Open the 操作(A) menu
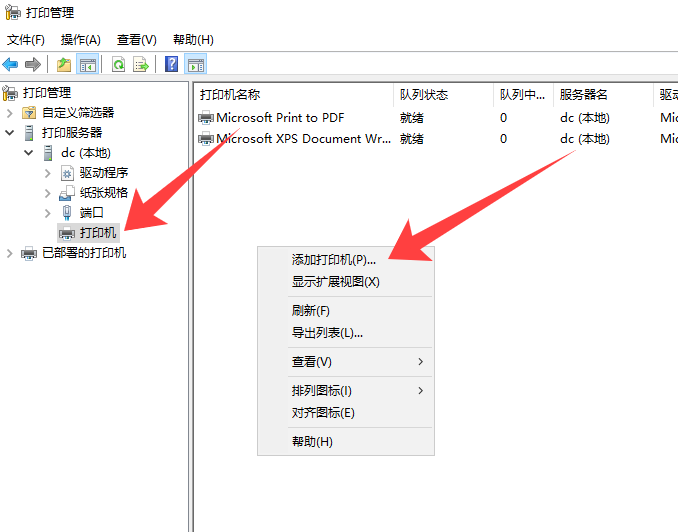Screen dimensions: 678x532 click(x=80, y=40)
